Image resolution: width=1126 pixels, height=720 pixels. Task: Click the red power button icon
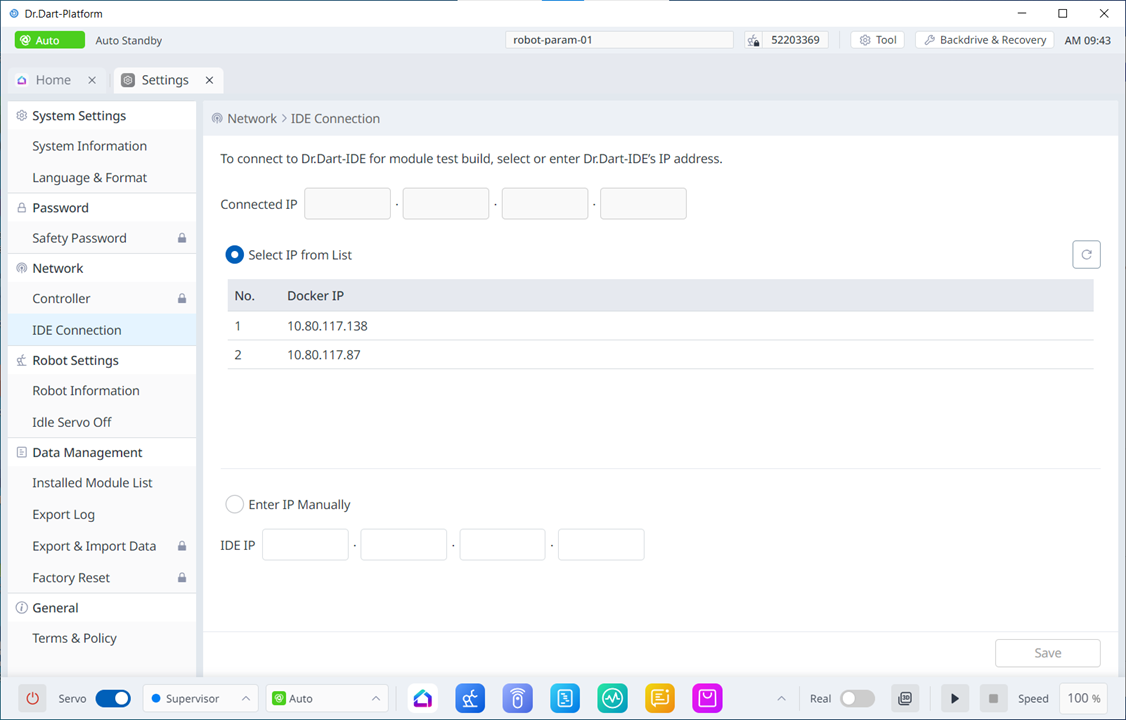coord(32,698)
